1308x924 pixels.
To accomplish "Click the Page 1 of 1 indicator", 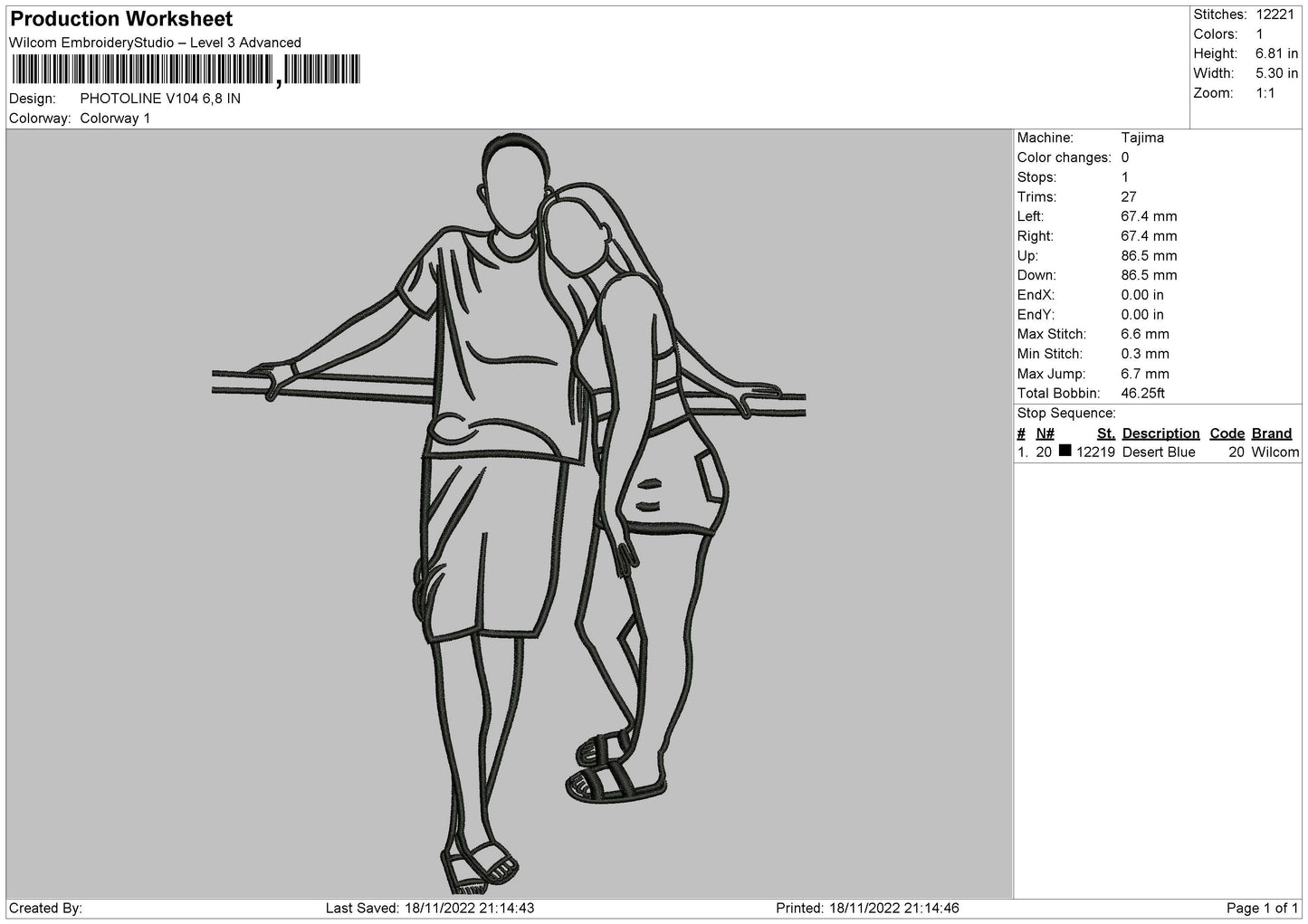I will point(1263,908).
